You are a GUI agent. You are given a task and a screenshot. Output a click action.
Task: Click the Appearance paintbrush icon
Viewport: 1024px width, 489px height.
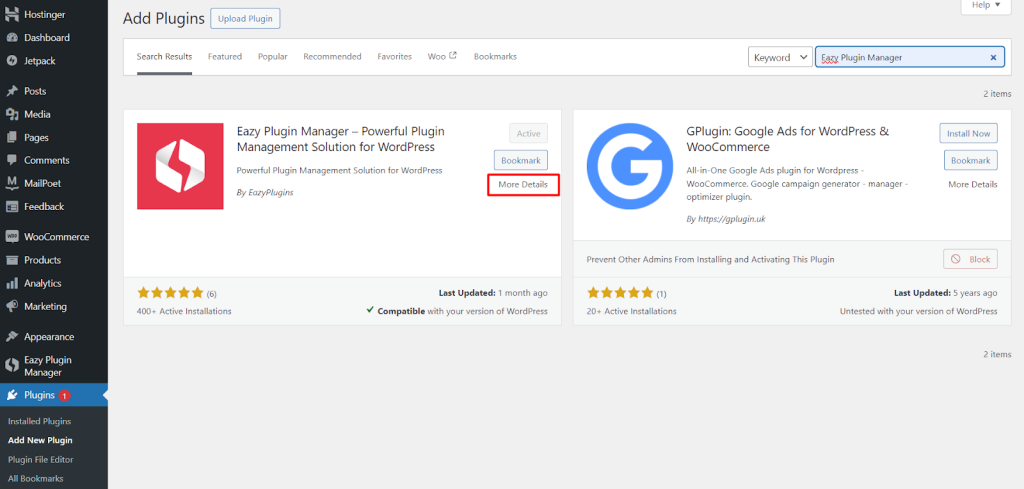(x=12, y=337)
